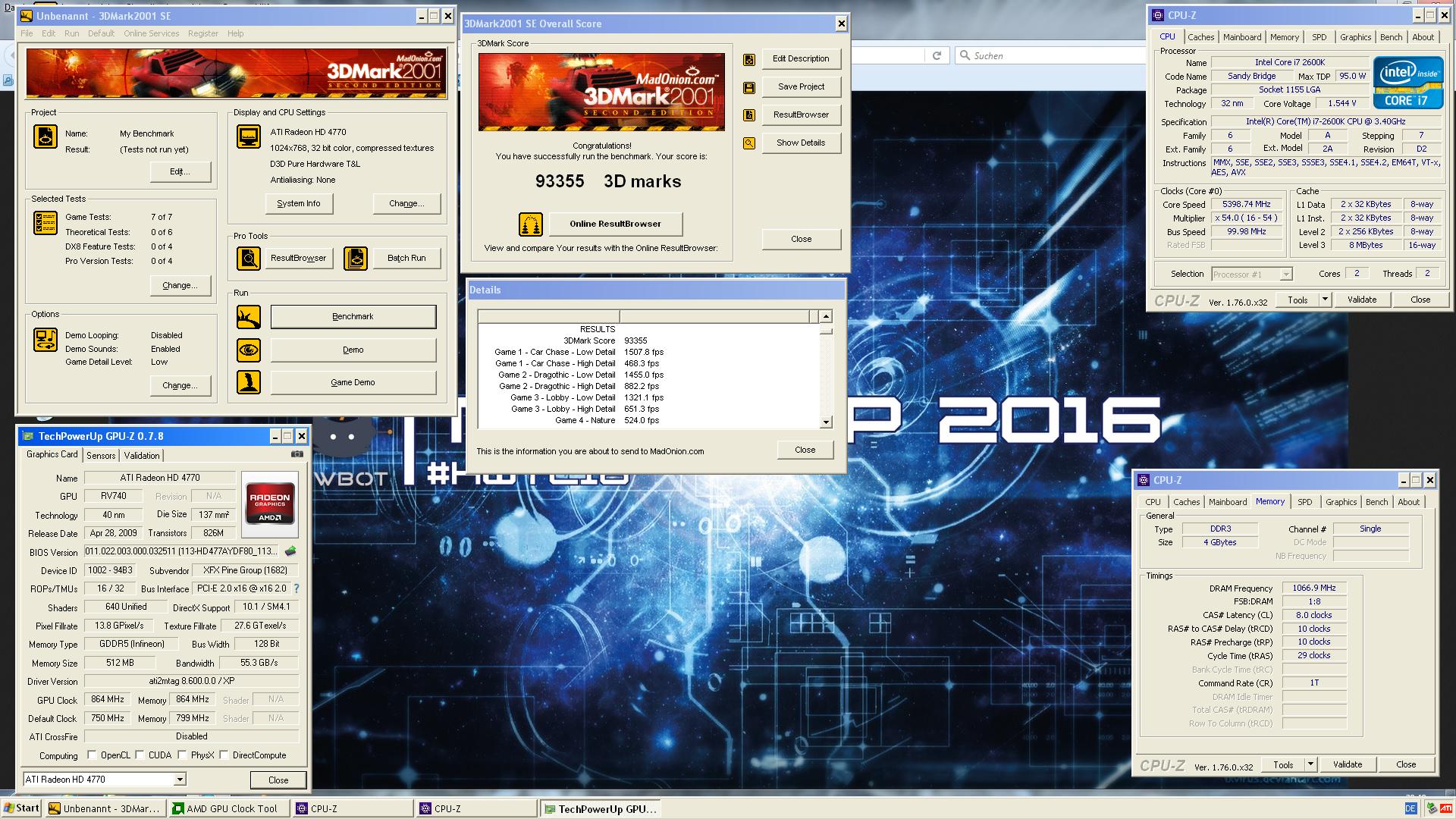Click Validate in the top CPU-Z window
Viewport: 1456px width, 819px height.
pos(1362,300)
